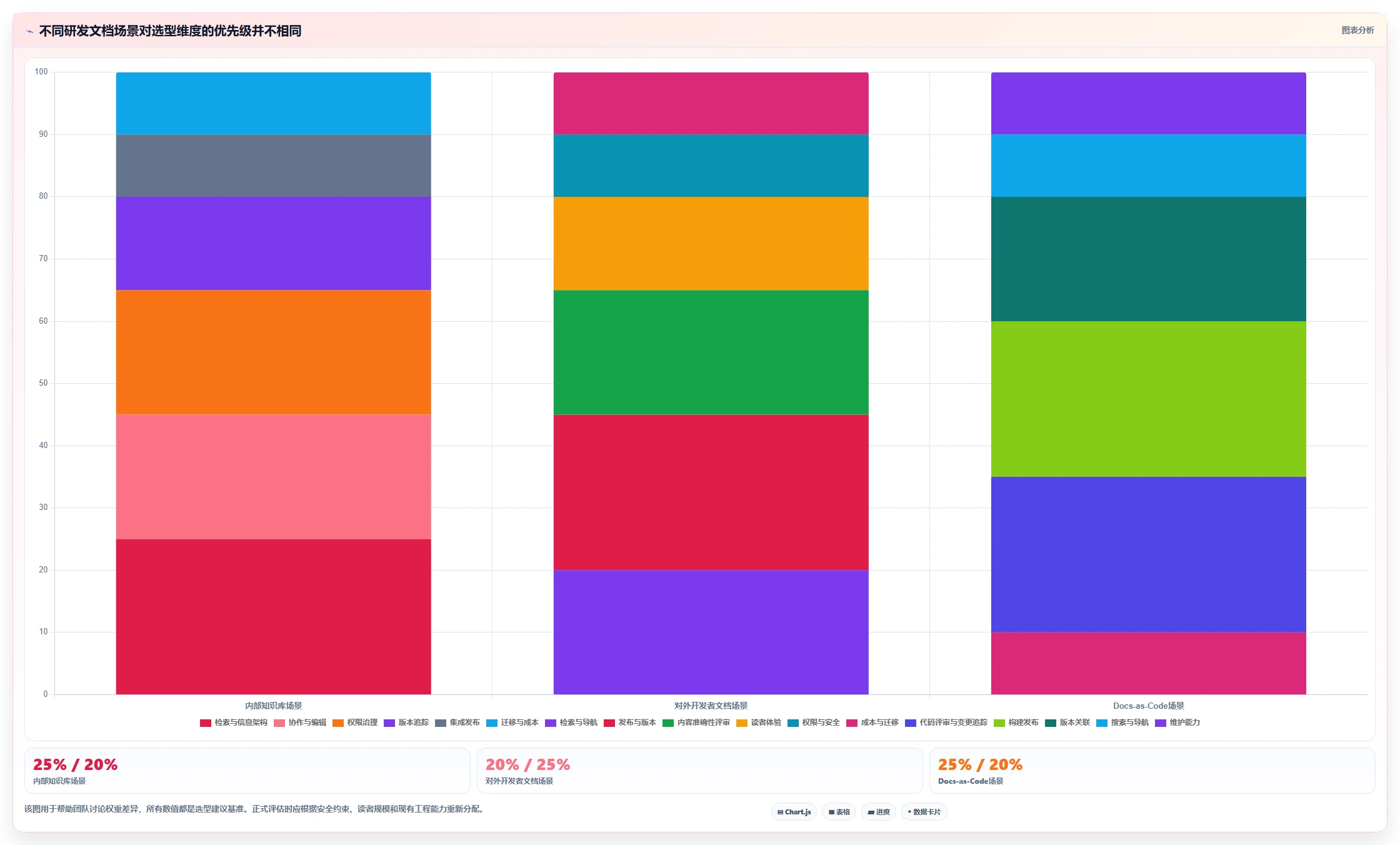Click the magenta top segment of 对外开发者文档场景 bar

click(x=711, y=103)
